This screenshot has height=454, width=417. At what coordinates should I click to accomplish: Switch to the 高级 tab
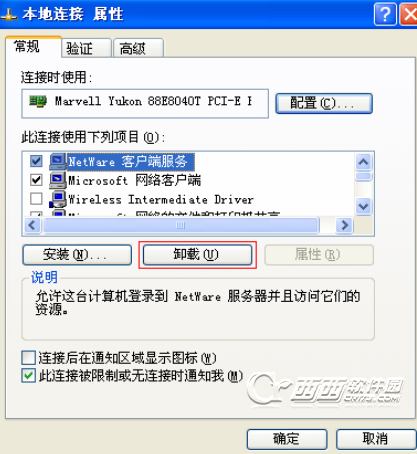[x=138, y=49]
